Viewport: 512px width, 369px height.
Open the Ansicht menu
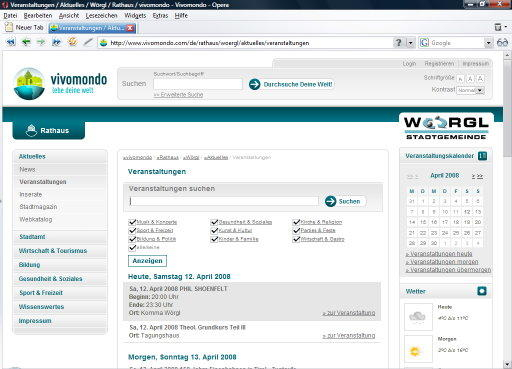tap(69, 16)
